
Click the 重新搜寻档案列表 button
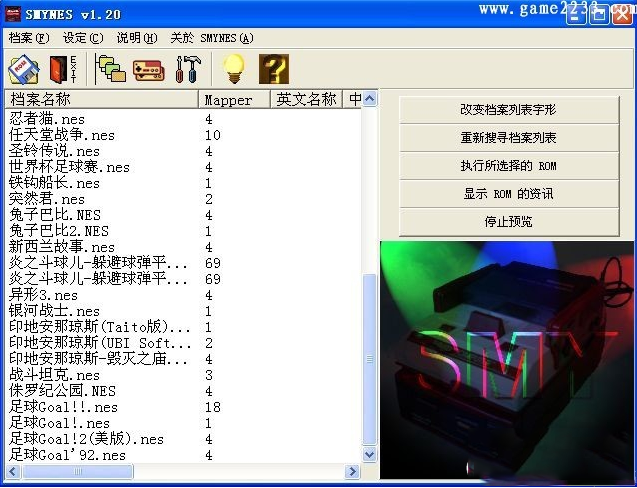(509, 138)
